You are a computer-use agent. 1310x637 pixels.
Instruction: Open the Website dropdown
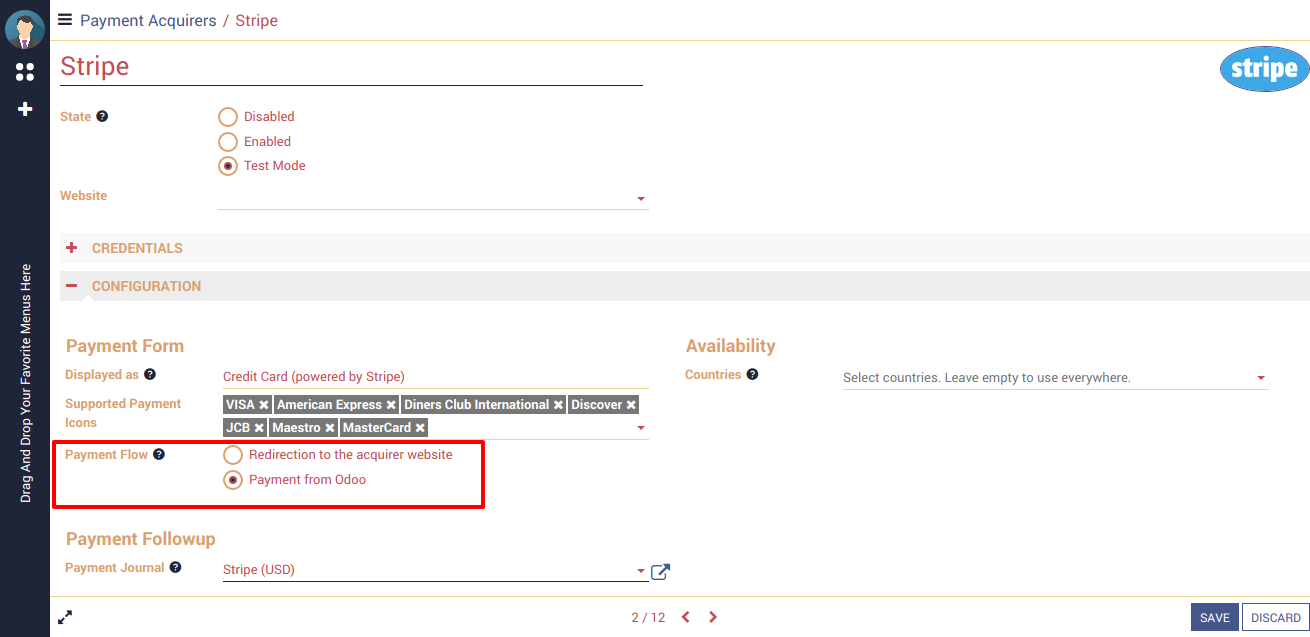(x=641, y=199)
